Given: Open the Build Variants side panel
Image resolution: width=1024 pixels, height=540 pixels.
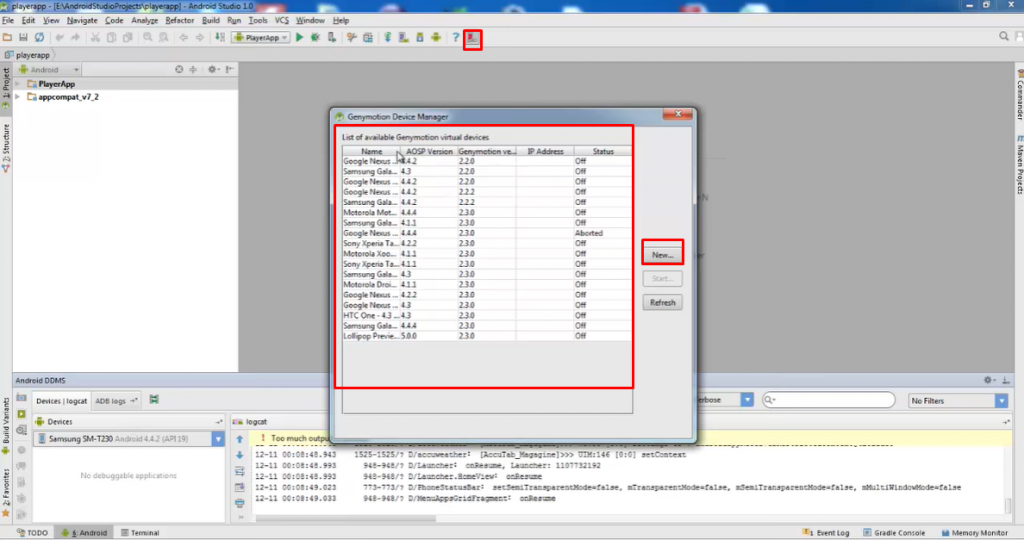Looking at the screenshot, I should [6, 426].
